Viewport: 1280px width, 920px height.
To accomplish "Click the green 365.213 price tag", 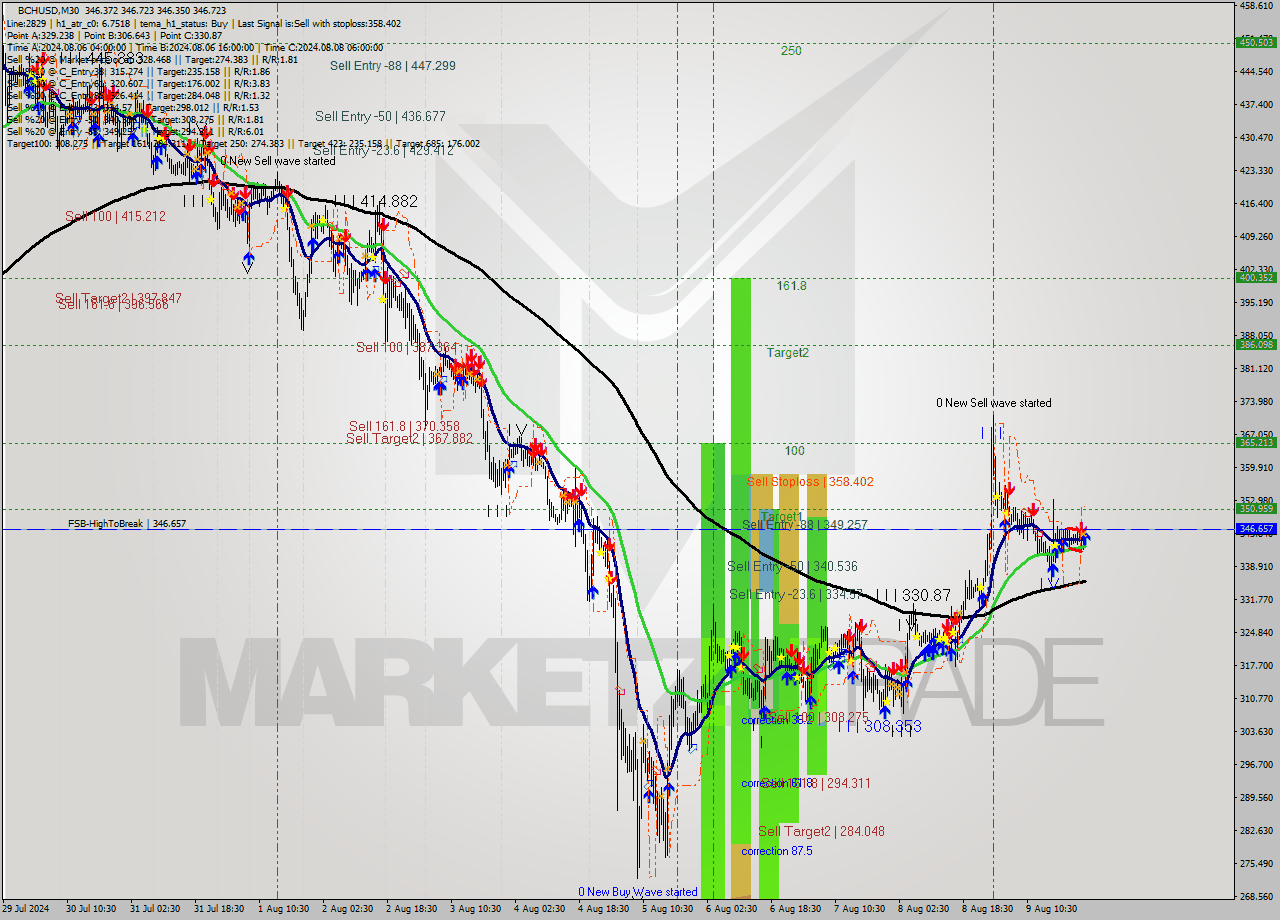I will pyautogui.click(x=1256, y=443).
